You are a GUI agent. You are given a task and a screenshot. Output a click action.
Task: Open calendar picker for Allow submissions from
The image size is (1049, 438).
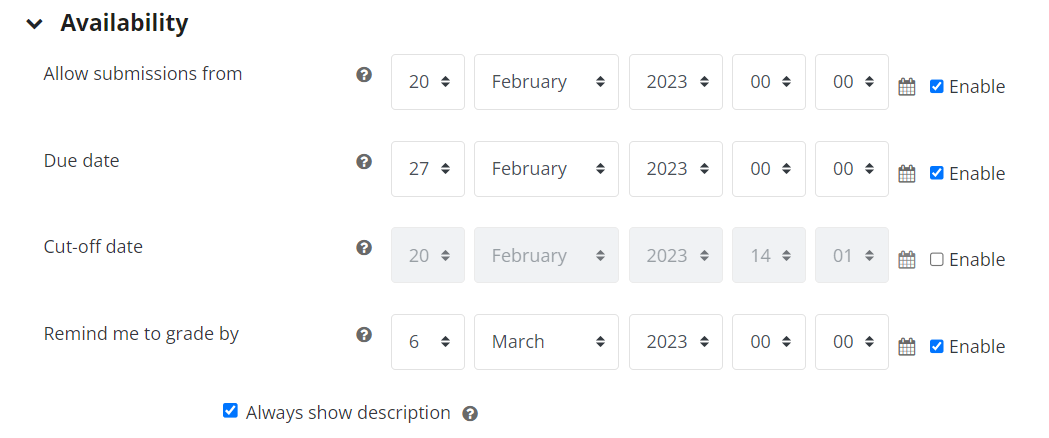coord(907,87)
